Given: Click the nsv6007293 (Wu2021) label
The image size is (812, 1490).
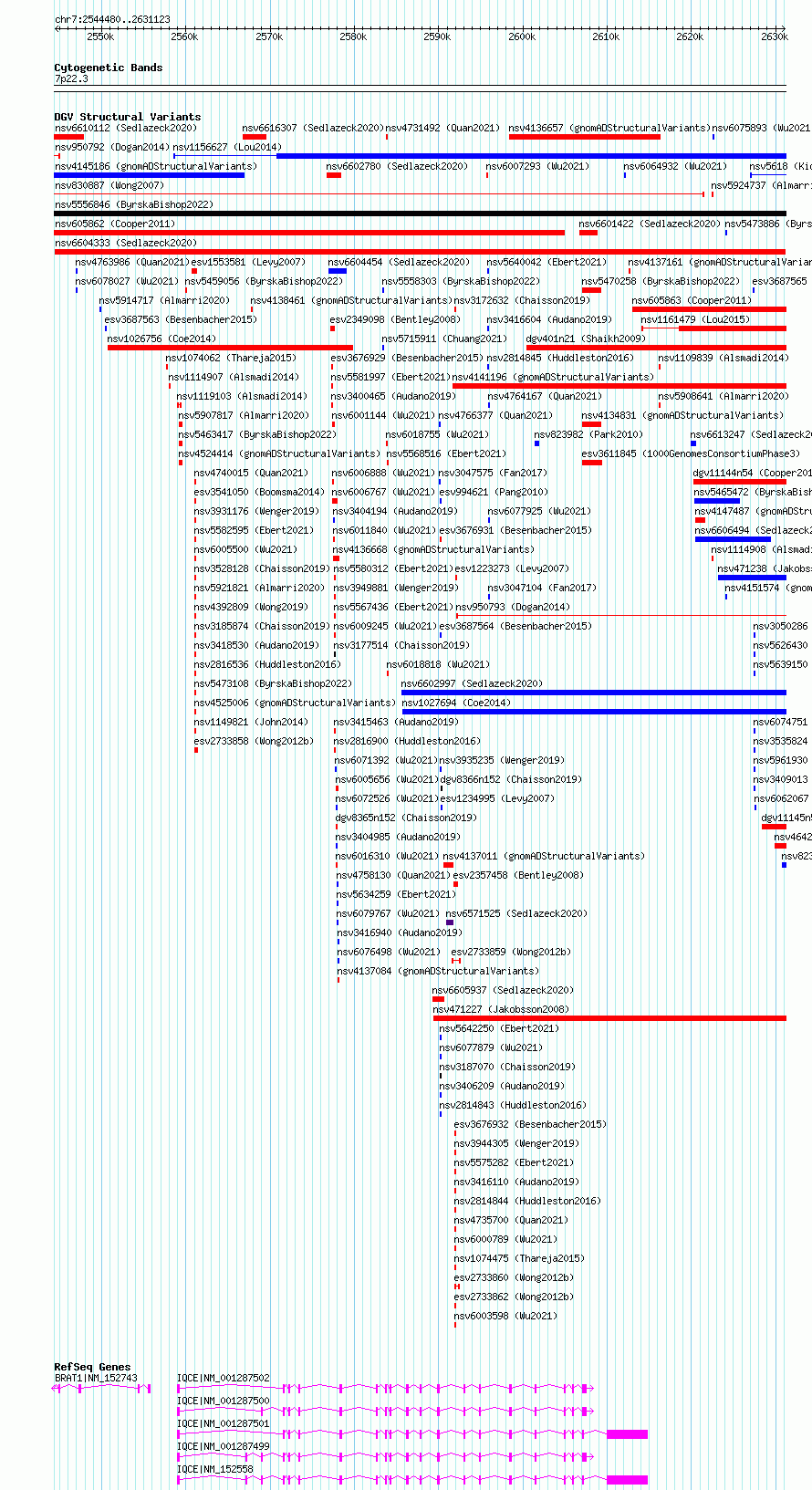Looking at the screenshot, I should [x=537, y=166].
